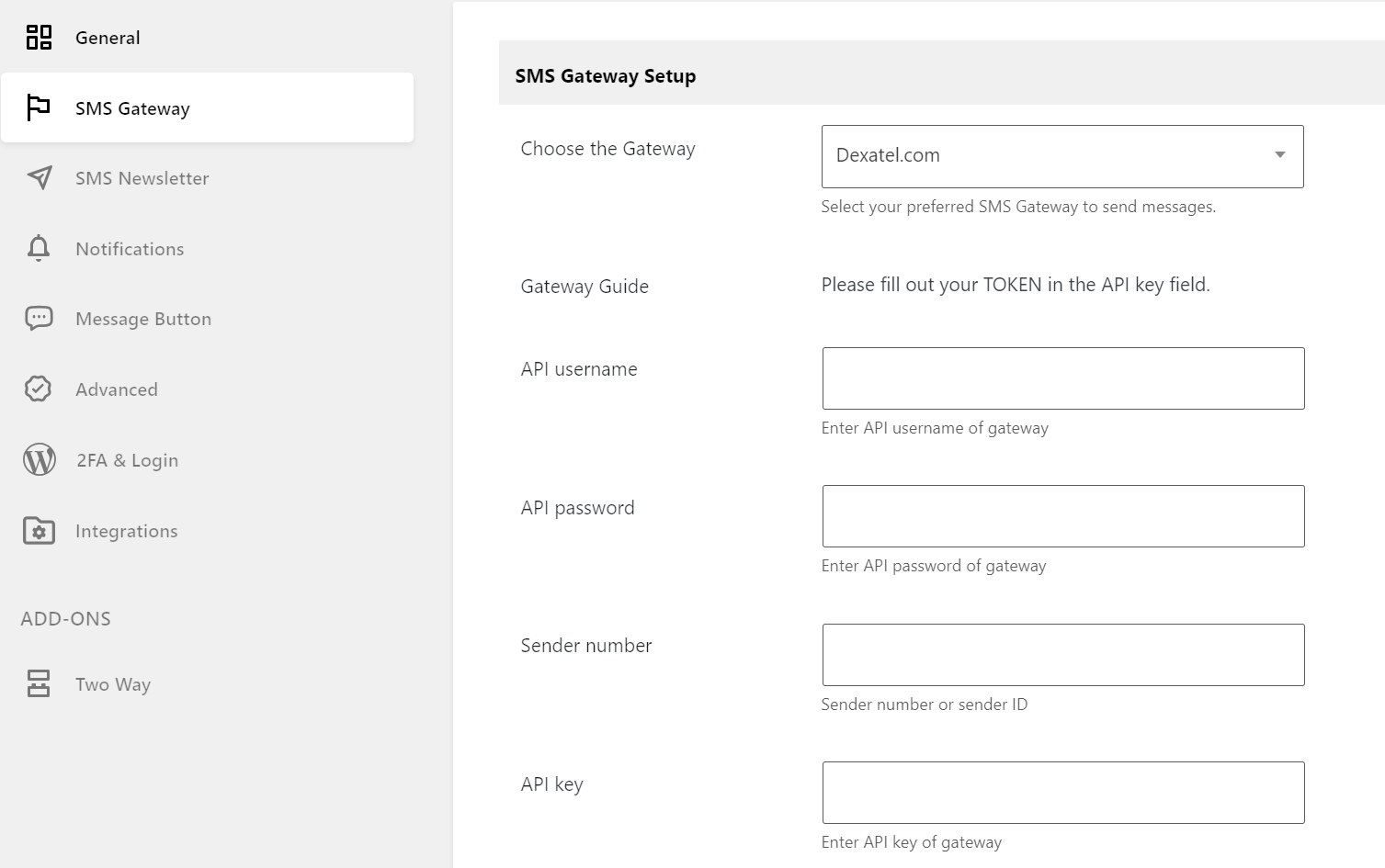
Task: Click the SMS Gateway flag icon
Action: point(39,107)
